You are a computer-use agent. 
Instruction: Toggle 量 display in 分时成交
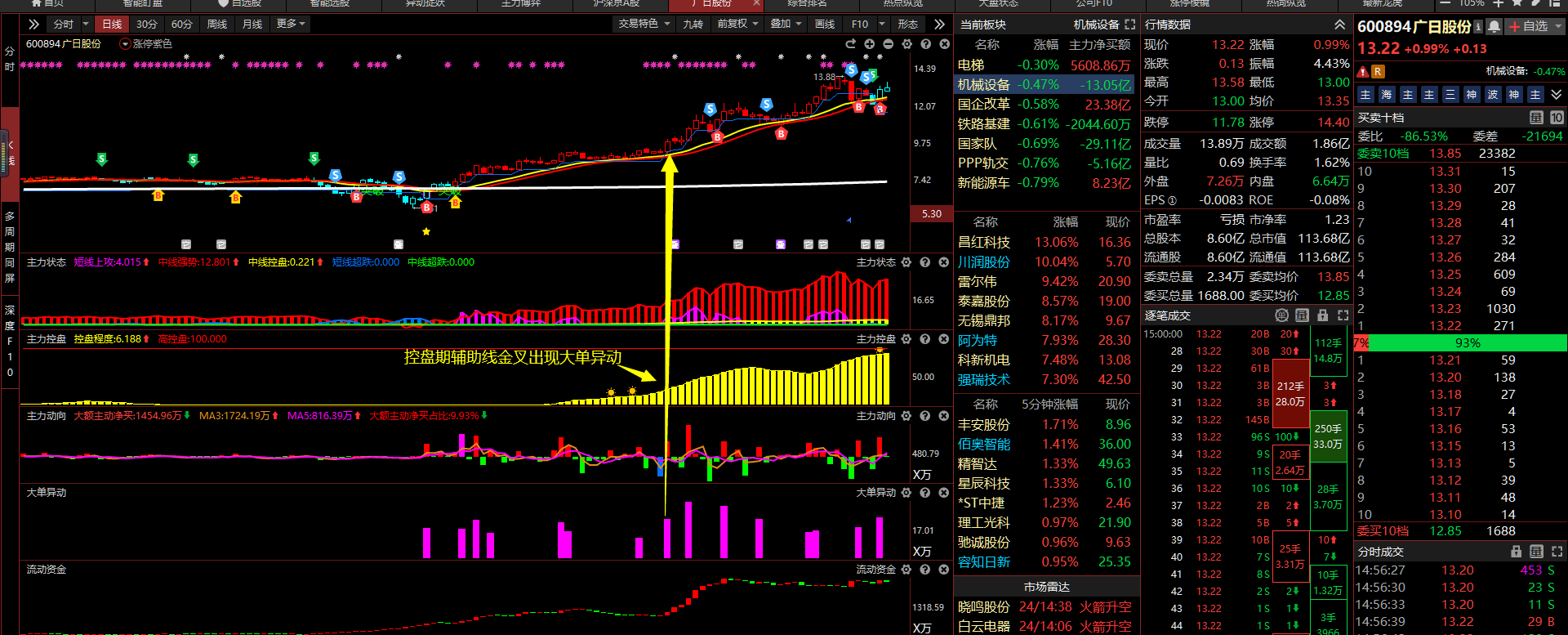[1536, 552]
